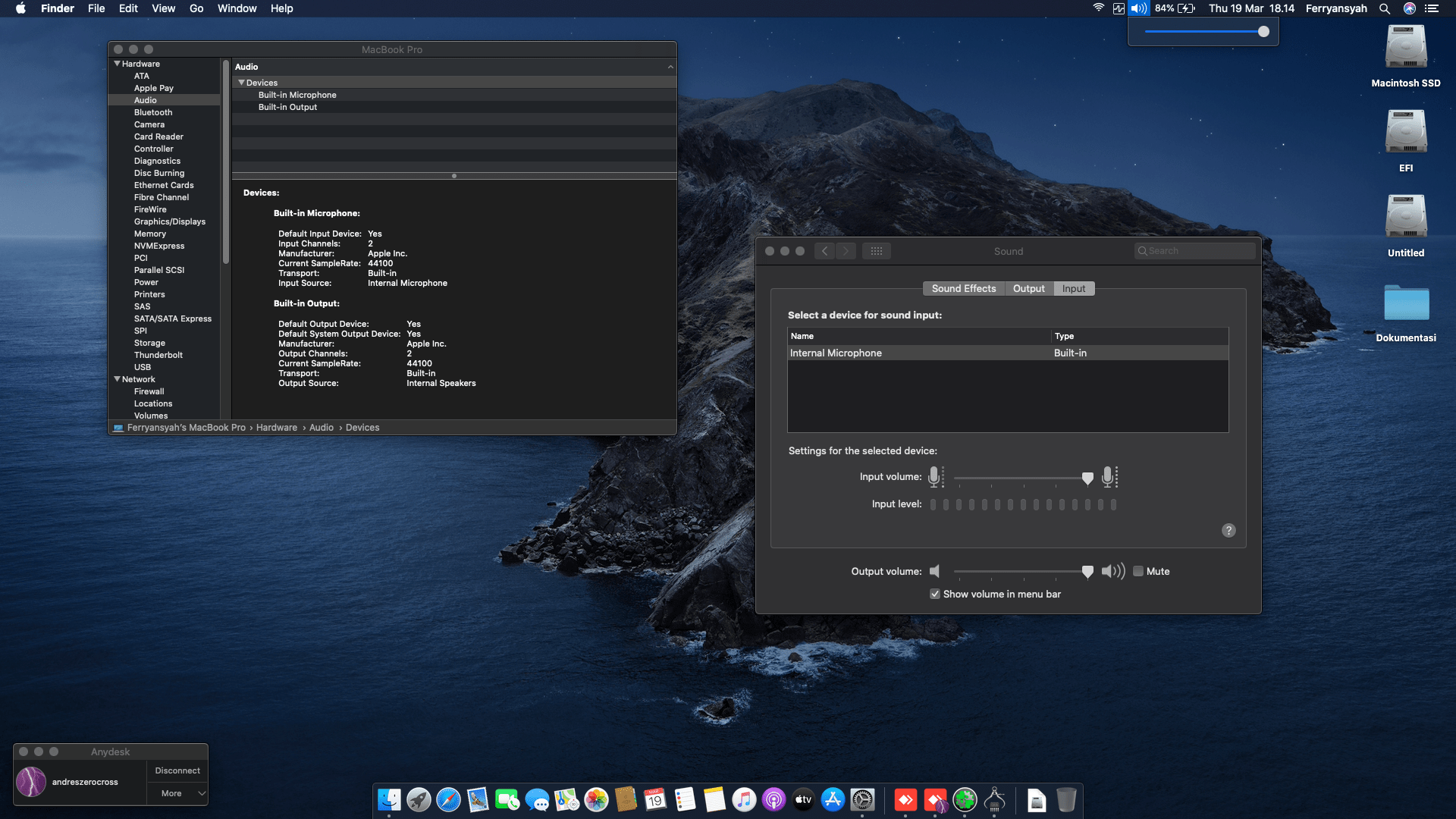Select Bluetooth in Hardware list
Image resolution: width=1456 pixels, height=819 pixels.
click(153, 112)
